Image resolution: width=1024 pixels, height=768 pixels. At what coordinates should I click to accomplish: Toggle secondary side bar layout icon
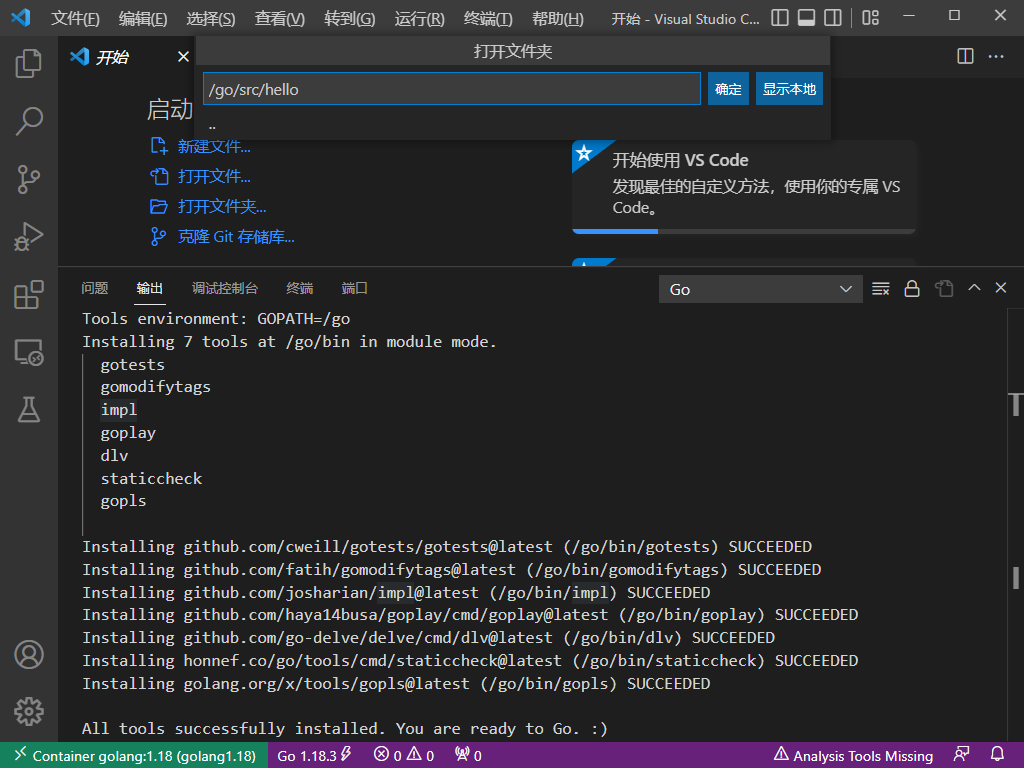tap(833, 18)
